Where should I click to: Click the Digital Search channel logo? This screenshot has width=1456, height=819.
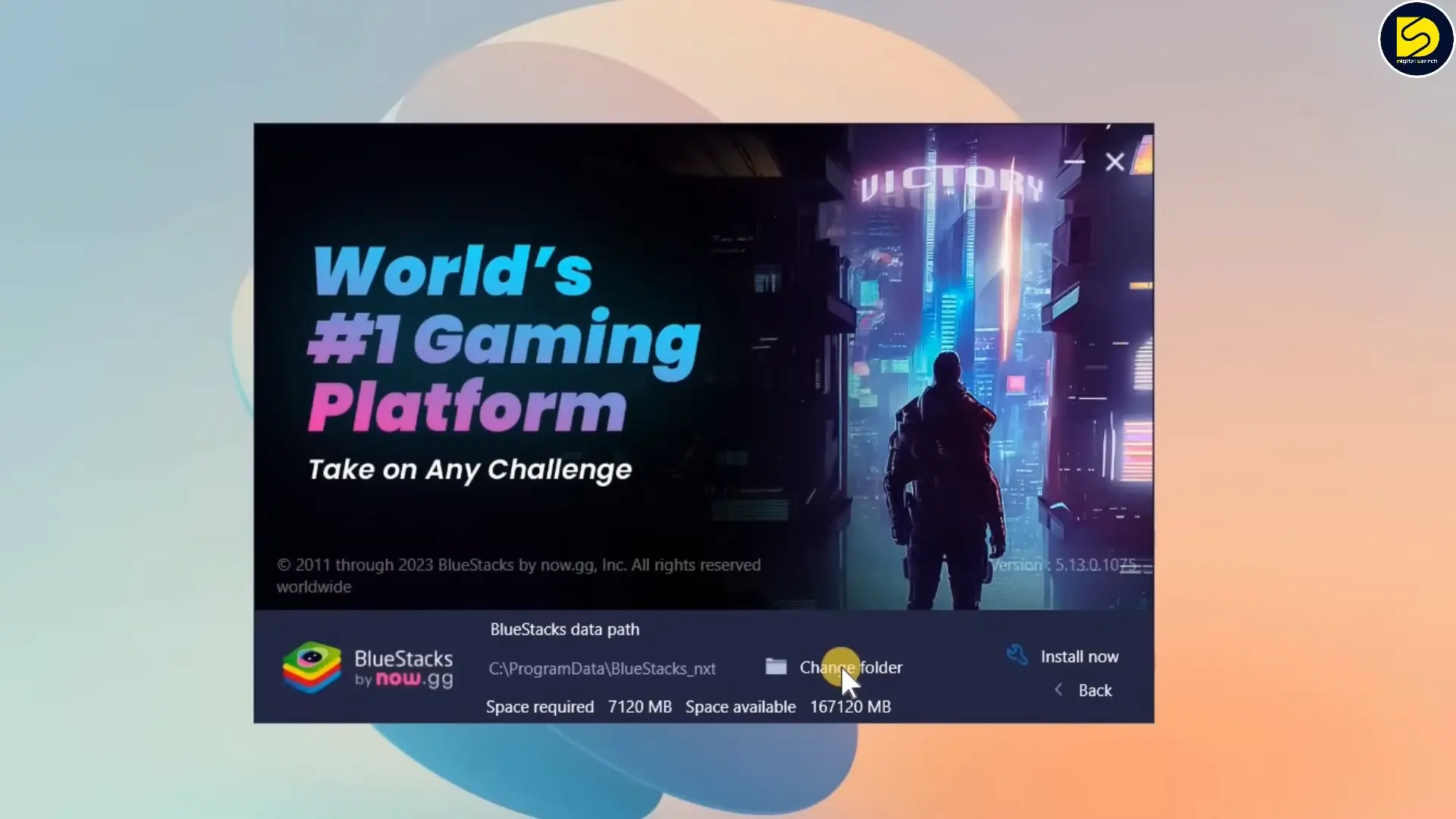pyautogui.click(x=1416, y=39)
